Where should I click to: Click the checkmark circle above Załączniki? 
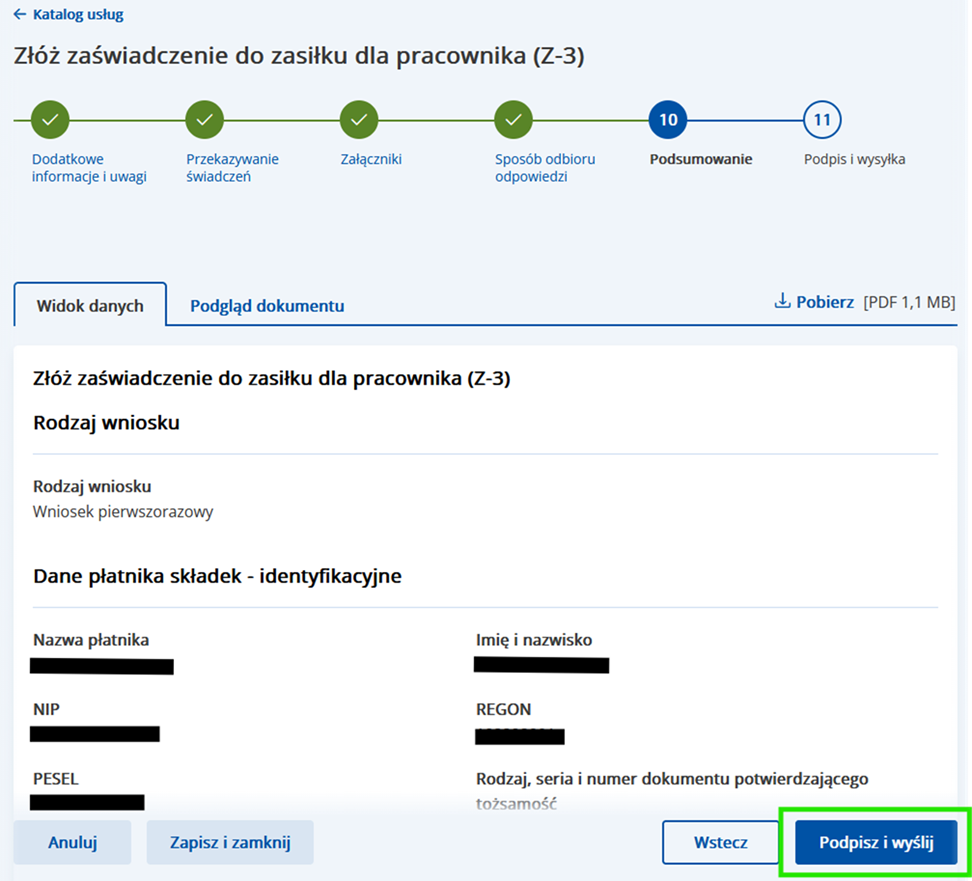click(x=359, y=120)
